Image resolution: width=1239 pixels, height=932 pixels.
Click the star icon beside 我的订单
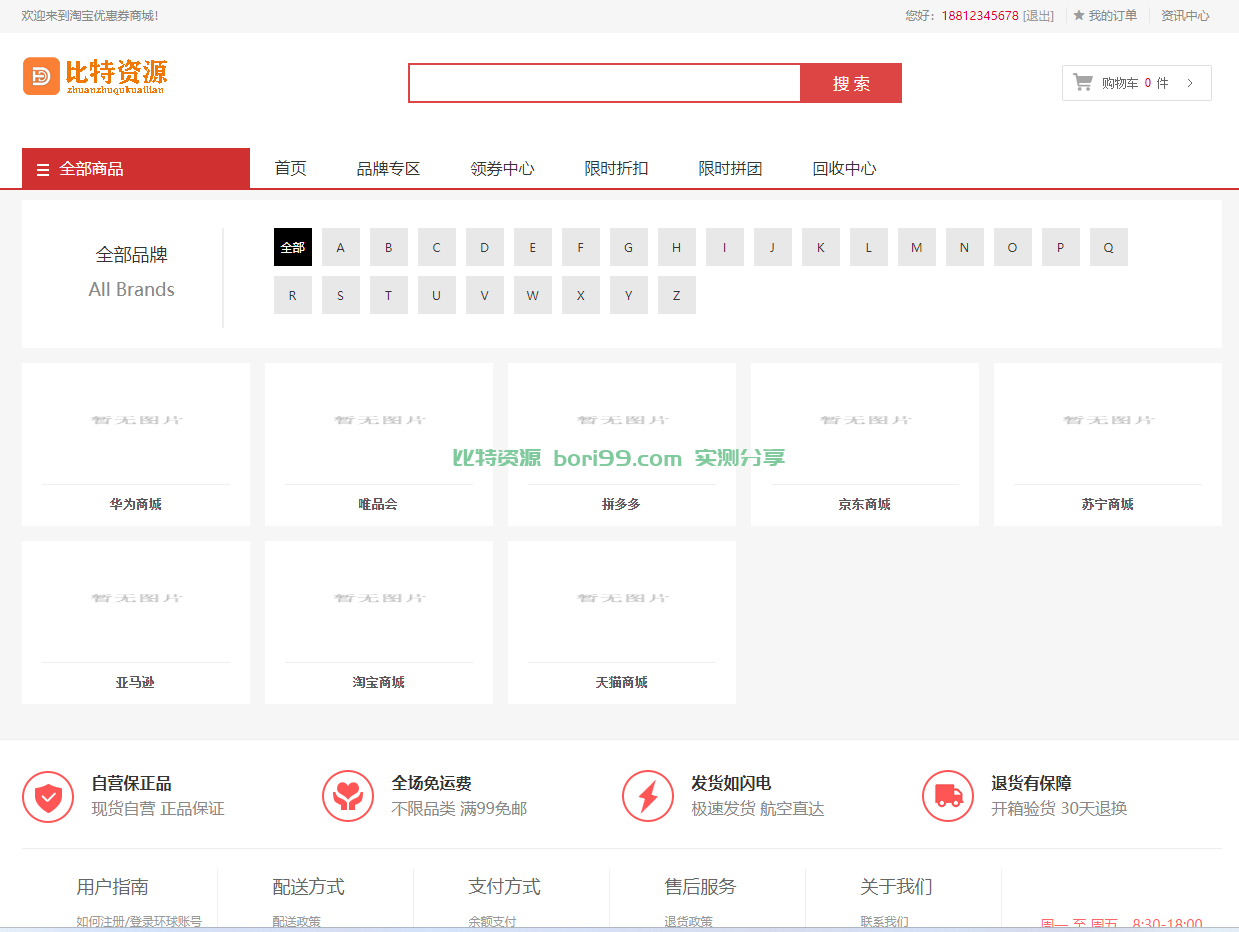click(1079, 16)
